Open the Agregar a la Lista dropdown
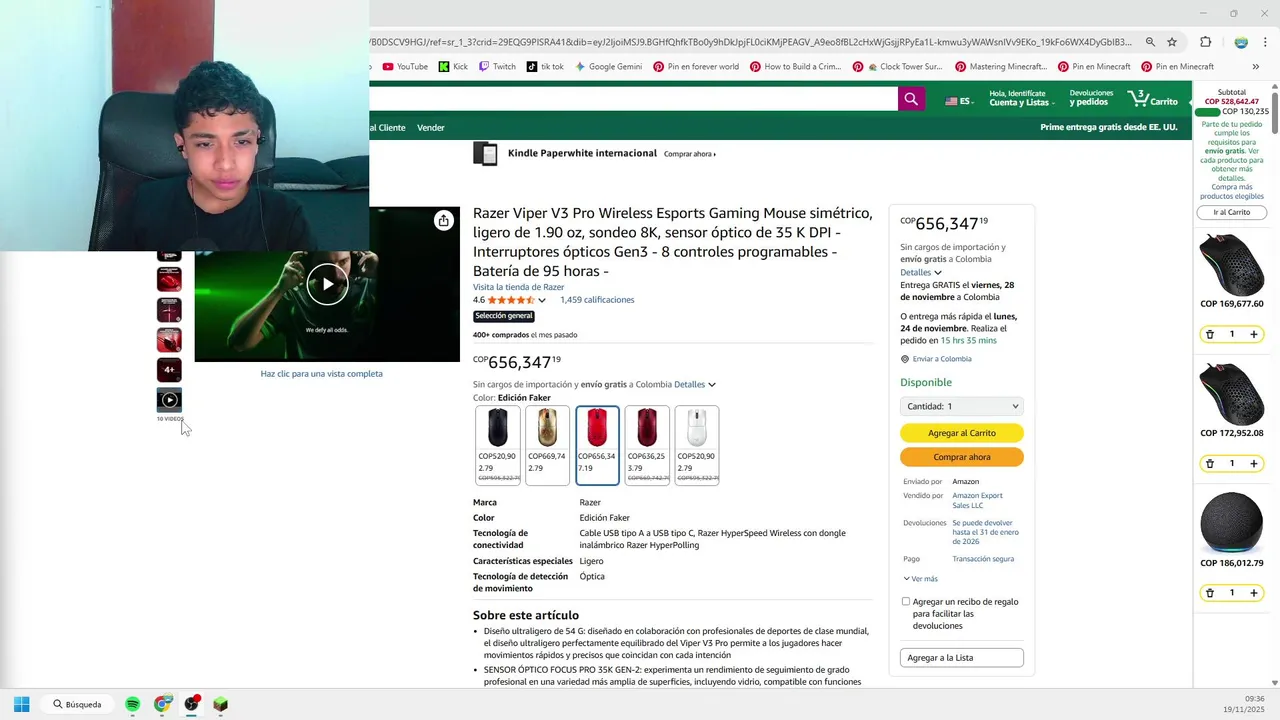Viewport: 1280px width, 720px height. [x=962, y=658]
